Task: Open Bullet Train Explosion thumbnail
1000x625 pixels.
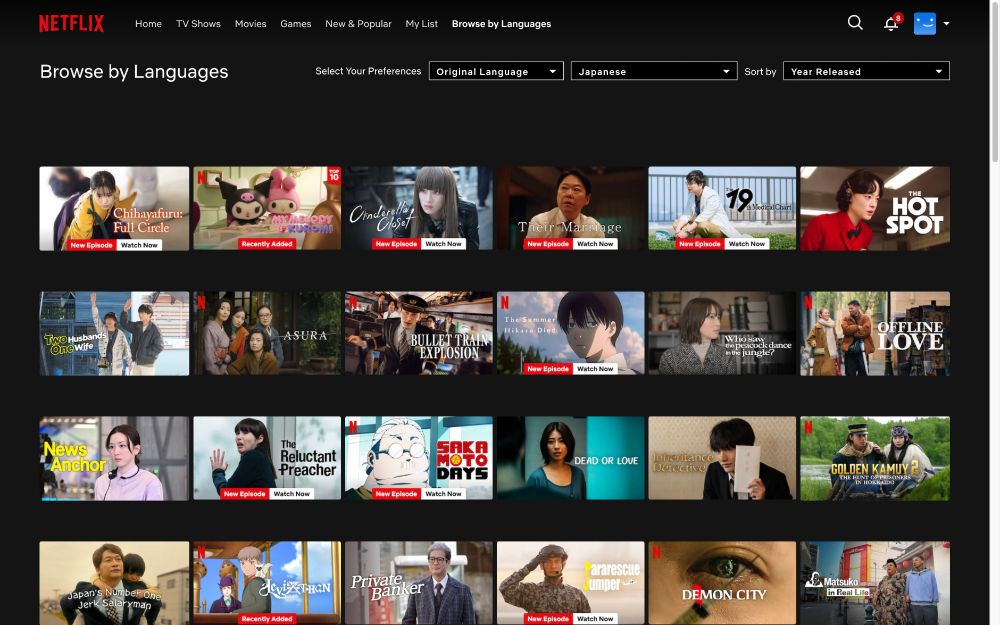Action: [x=419, y=334]
